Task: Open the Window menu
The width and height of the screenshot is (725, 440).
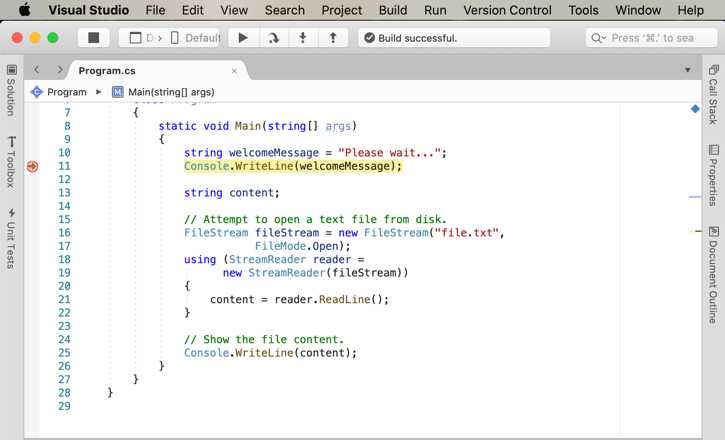Action: pos(638,10)
